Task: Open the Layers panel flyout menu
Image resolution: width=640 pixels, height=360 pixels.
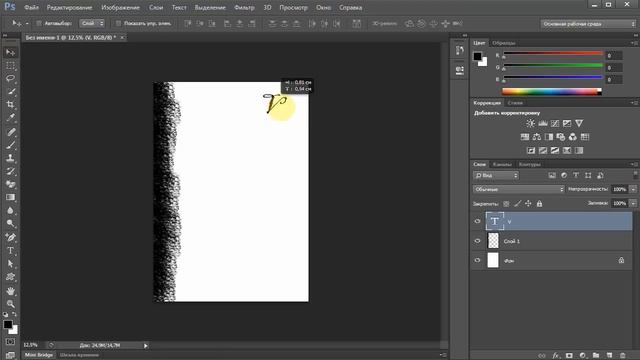Action: [x=634, y=164]
